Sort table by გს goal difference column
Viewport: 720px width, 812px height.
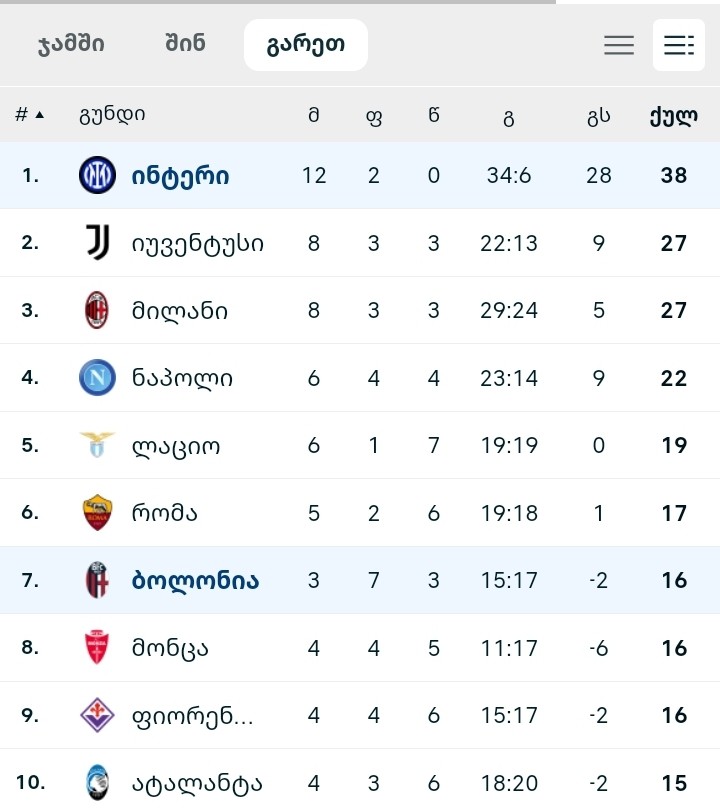[x=598, y=114]
